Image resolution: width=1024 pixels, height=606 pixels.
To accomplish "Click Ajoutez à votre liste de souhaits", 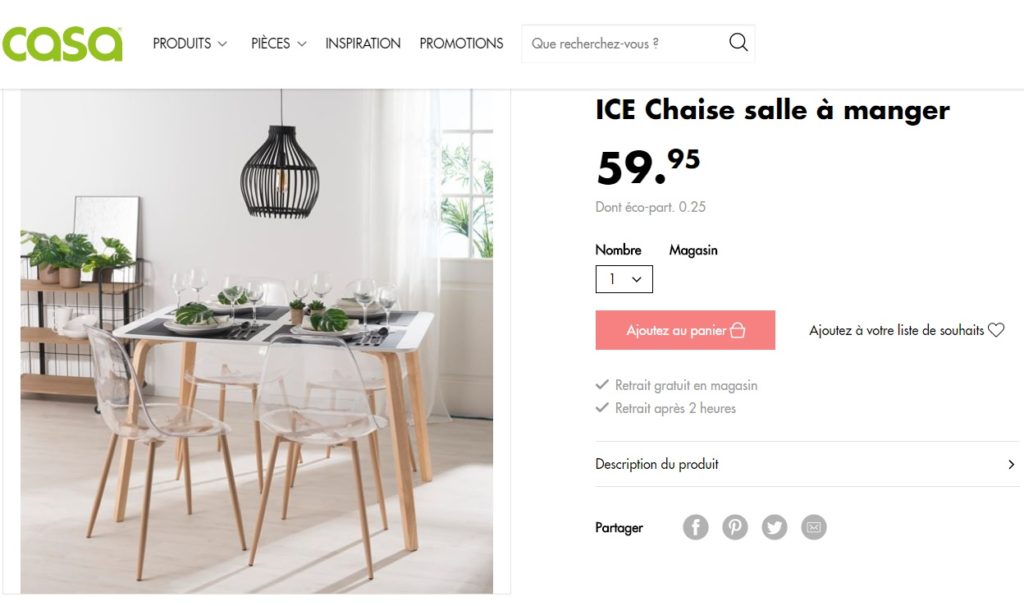I will tap(896, 330).
